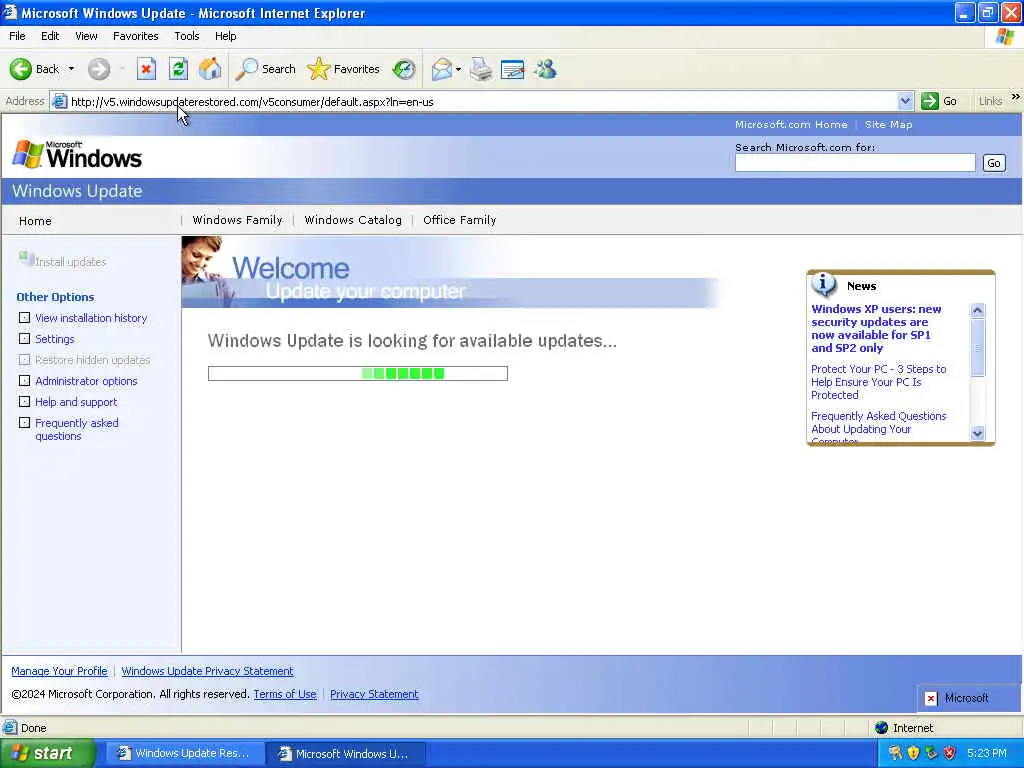Open Terms of Use link
The image size is (1024, 768).
(285, 694)
